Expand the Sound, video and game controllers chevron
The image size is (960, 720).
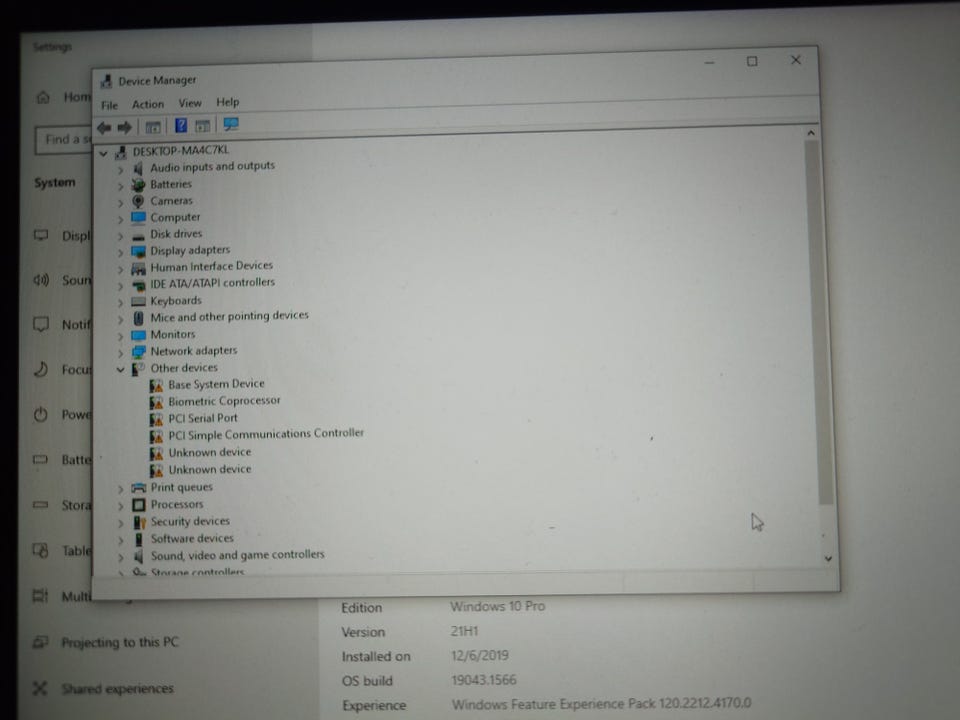[x=120, y=557]
